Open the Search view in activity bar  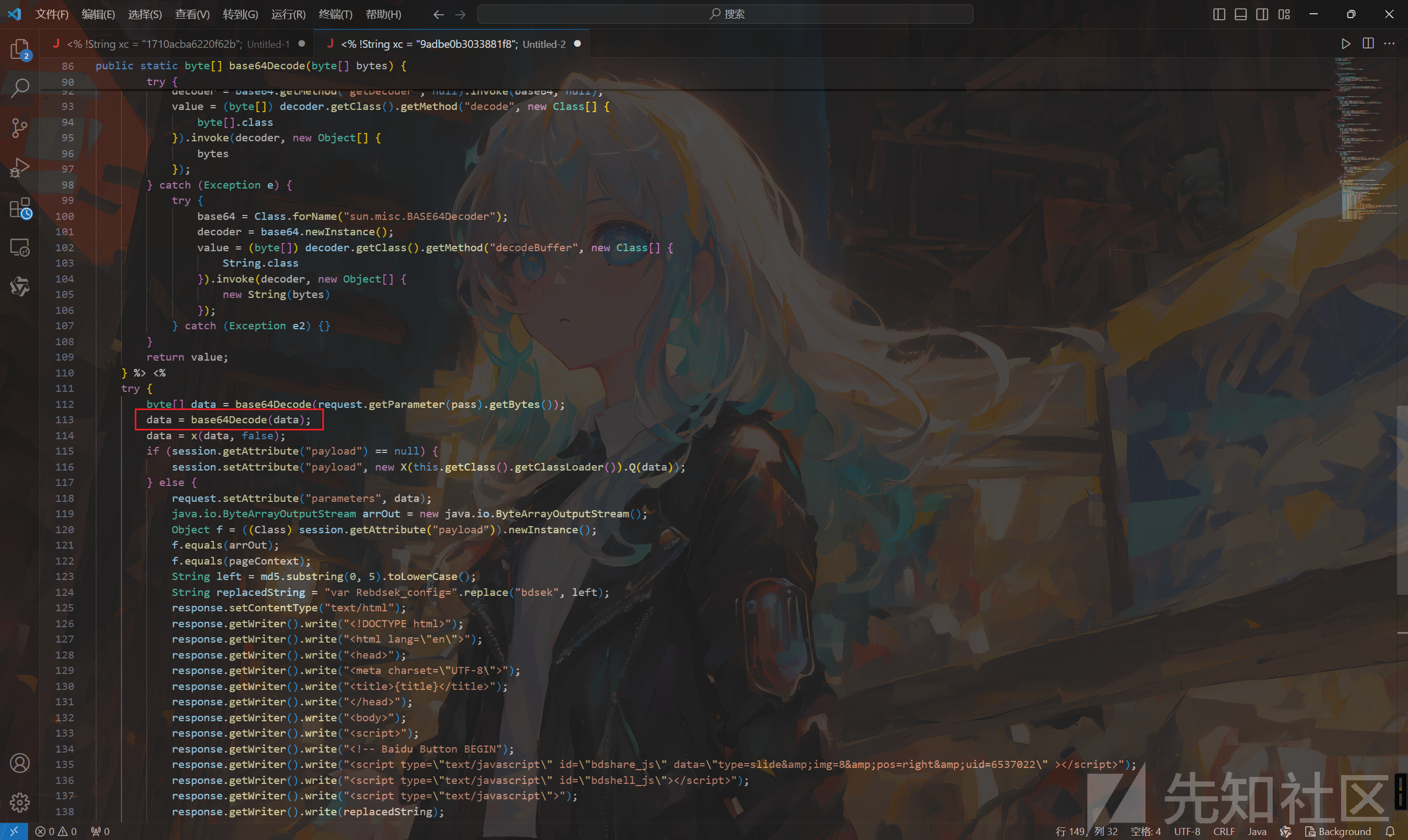(x=20, y=88)
